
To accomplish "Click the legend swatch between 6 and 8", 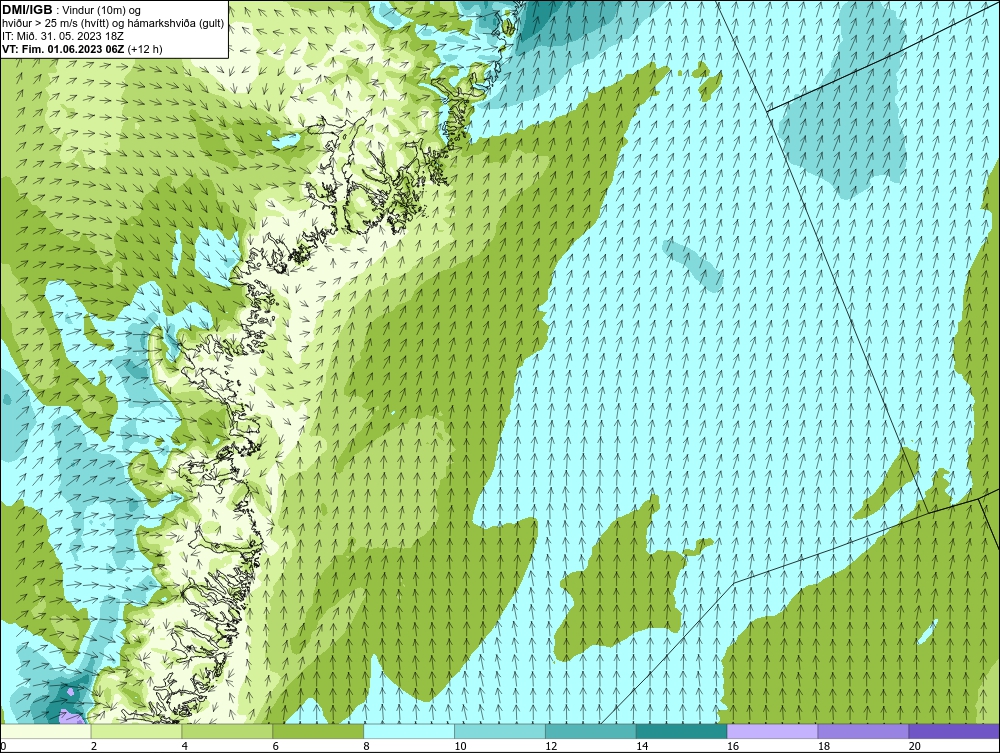I will coord(318,731).
